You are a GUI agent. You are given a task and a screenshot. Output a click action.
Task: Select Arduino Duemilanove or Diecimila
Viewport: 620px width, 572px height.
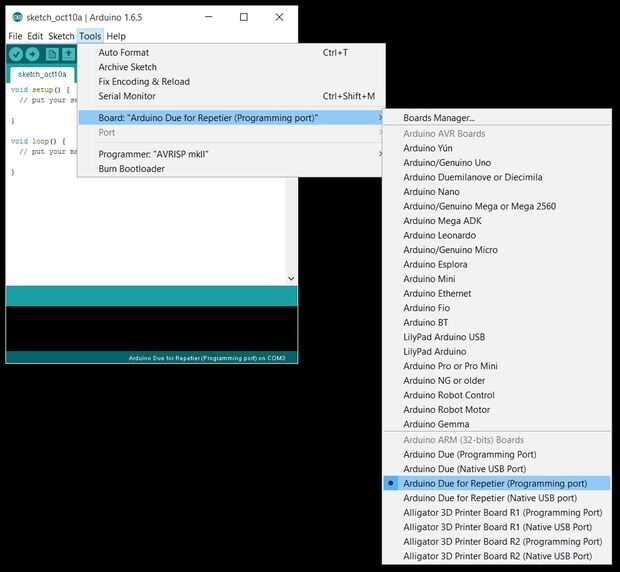point(497,177)
